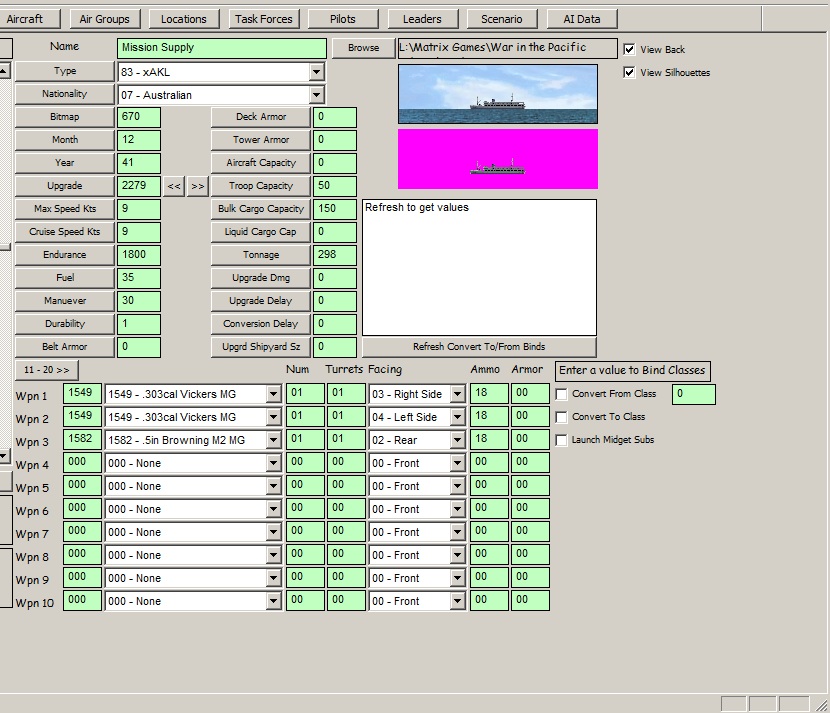The image size is (830, 713).
Task: Click the Wpn 3 Ammo field
Action: [489, 440]
